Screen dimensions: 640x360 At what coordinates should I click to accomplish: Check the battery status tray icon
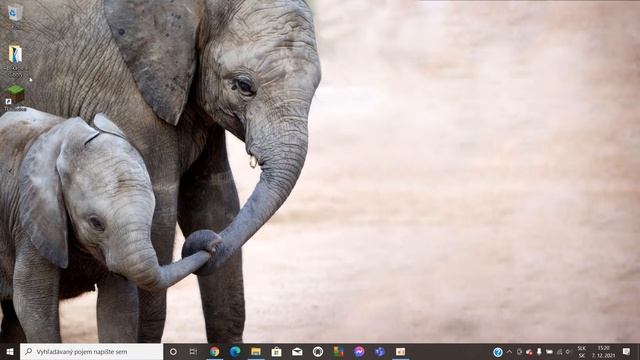549,352
